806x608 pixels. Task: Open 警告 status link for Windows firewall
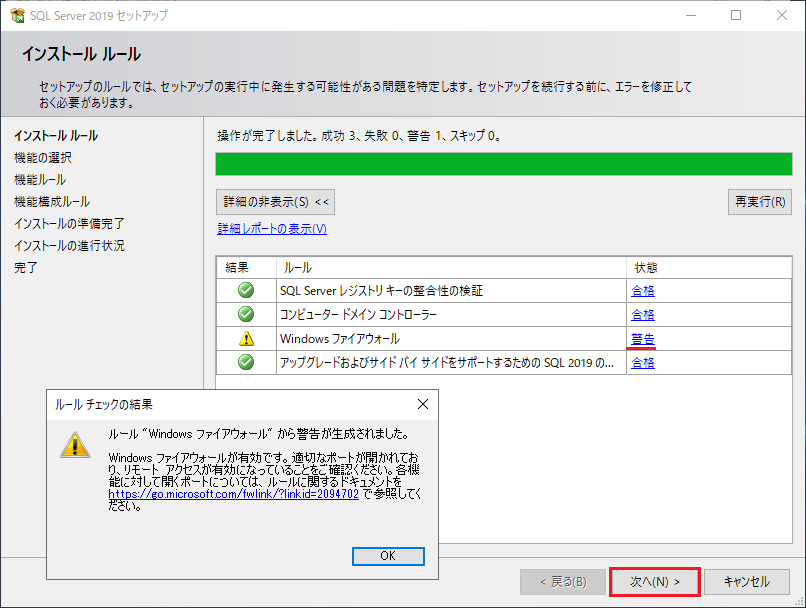pyautogui.click(x=643, y=339)
